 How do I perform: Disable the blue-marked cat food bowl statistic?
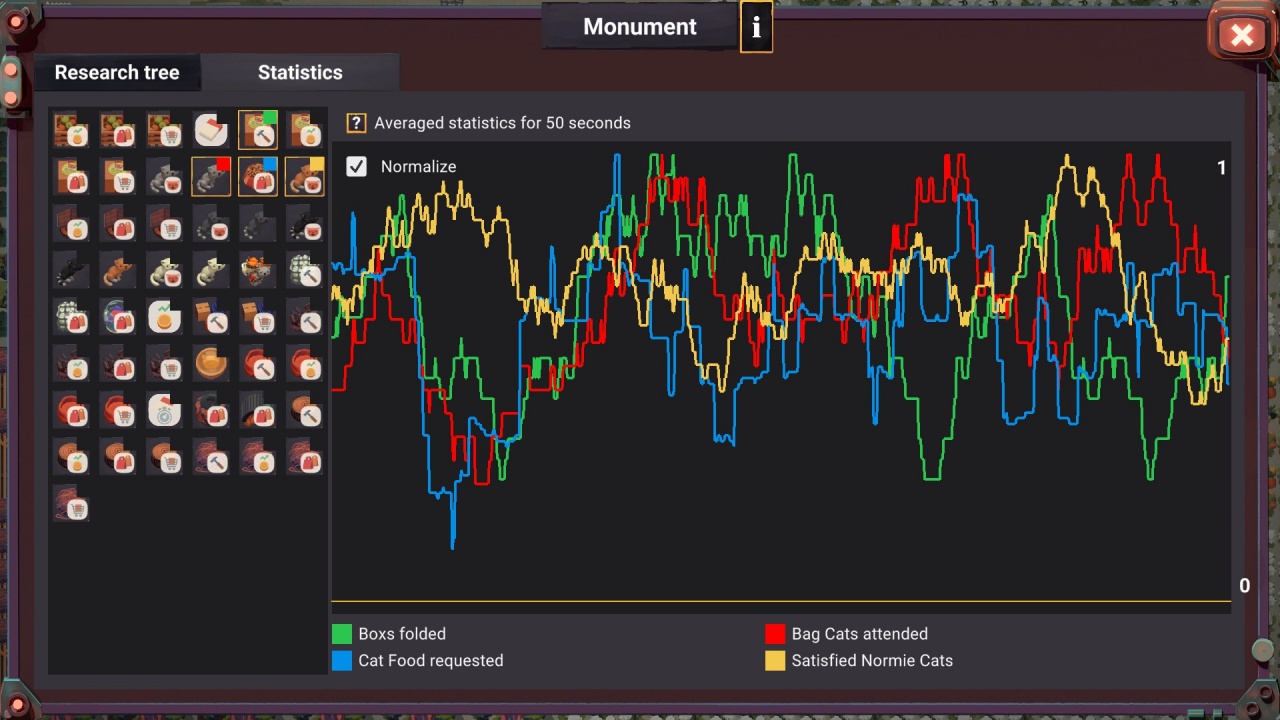pyautogui.click(x=257, y=177)
